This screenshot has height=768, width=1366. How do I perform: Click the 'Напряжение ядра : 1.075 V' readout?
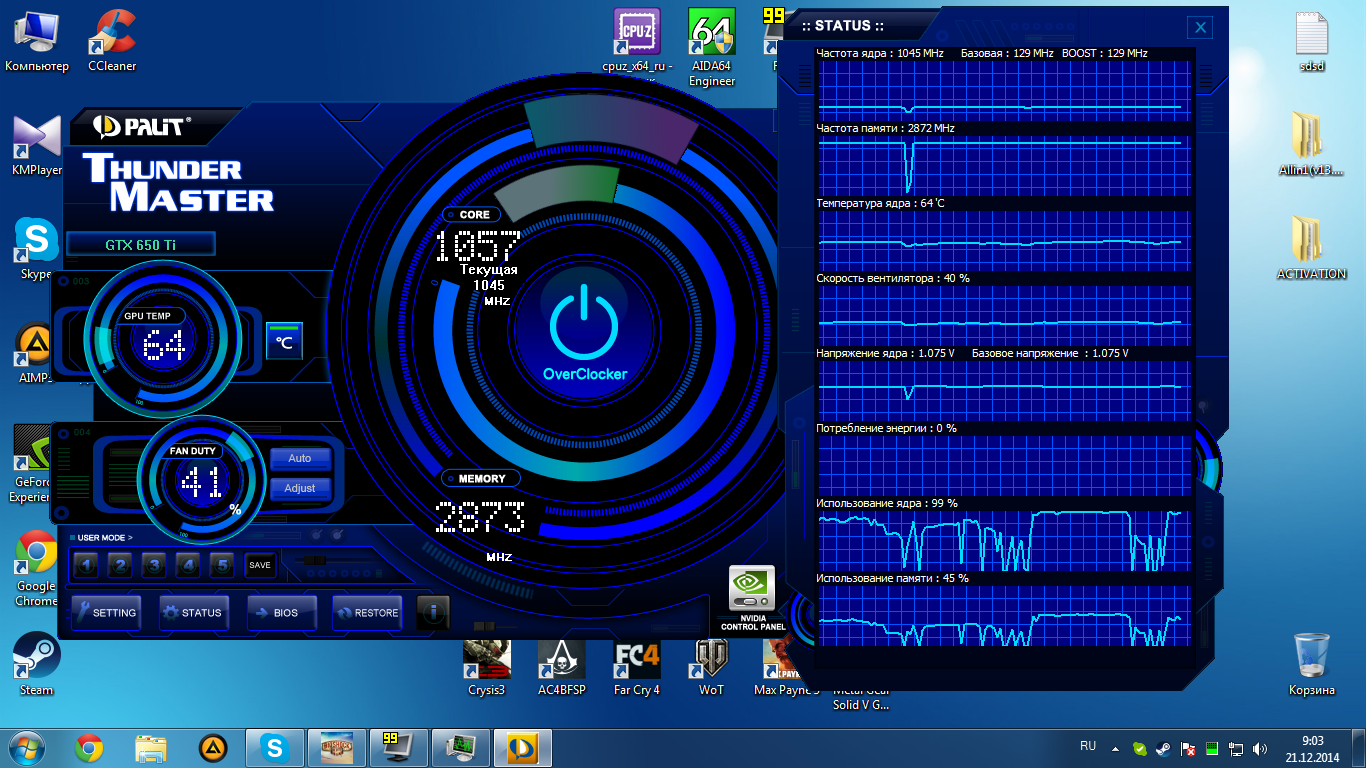(885, 353)
